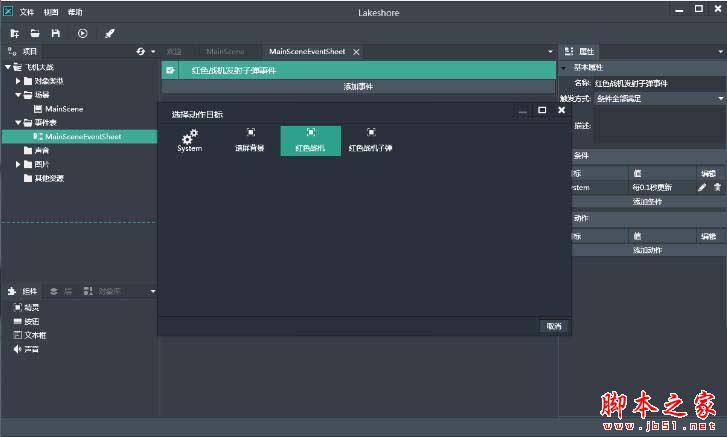Viewport: 727px width, 437px height.
Task: Open the properties panel dropdown arrow
Action: (x=721, y=51)
